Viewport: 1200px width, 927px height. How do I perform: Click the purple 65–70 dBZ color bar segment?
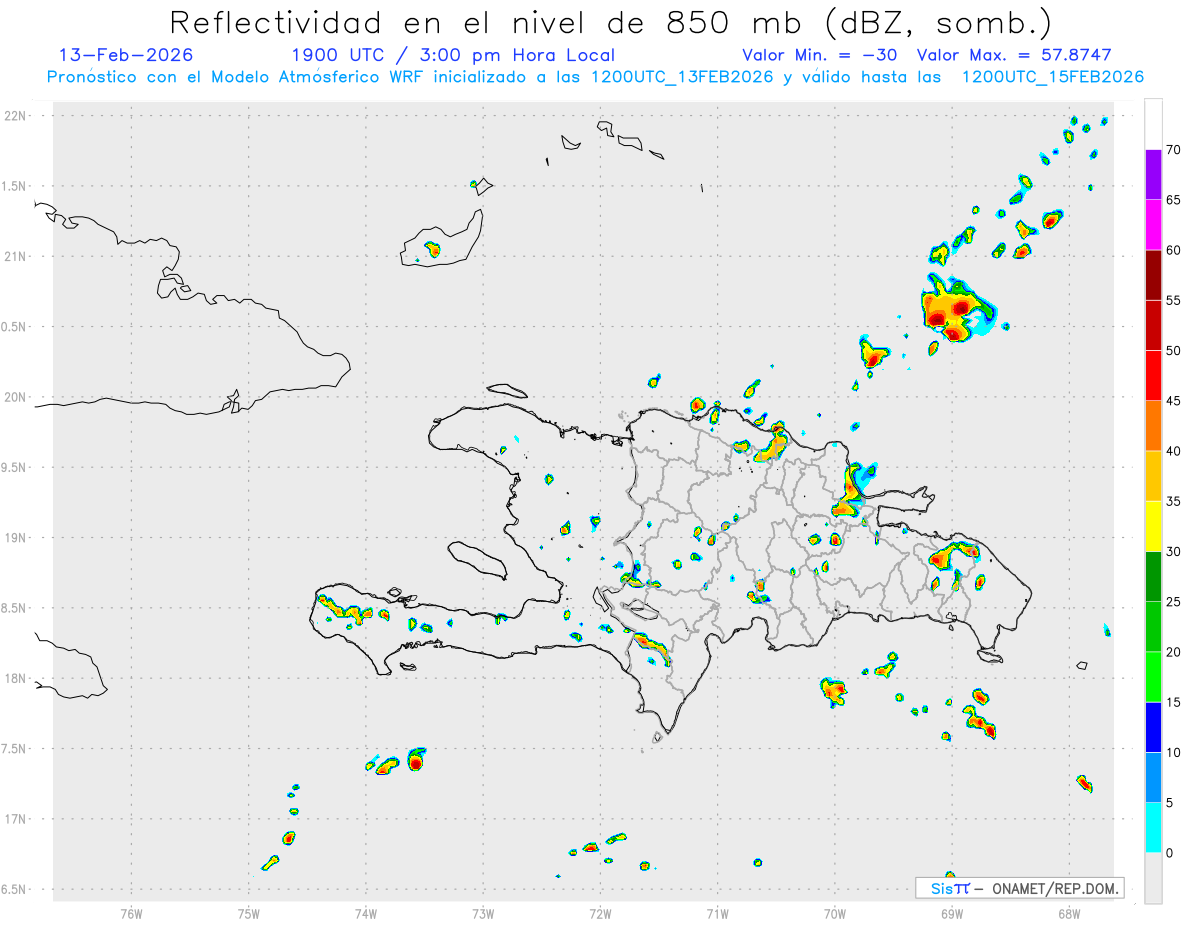[x=1153, y=174]
